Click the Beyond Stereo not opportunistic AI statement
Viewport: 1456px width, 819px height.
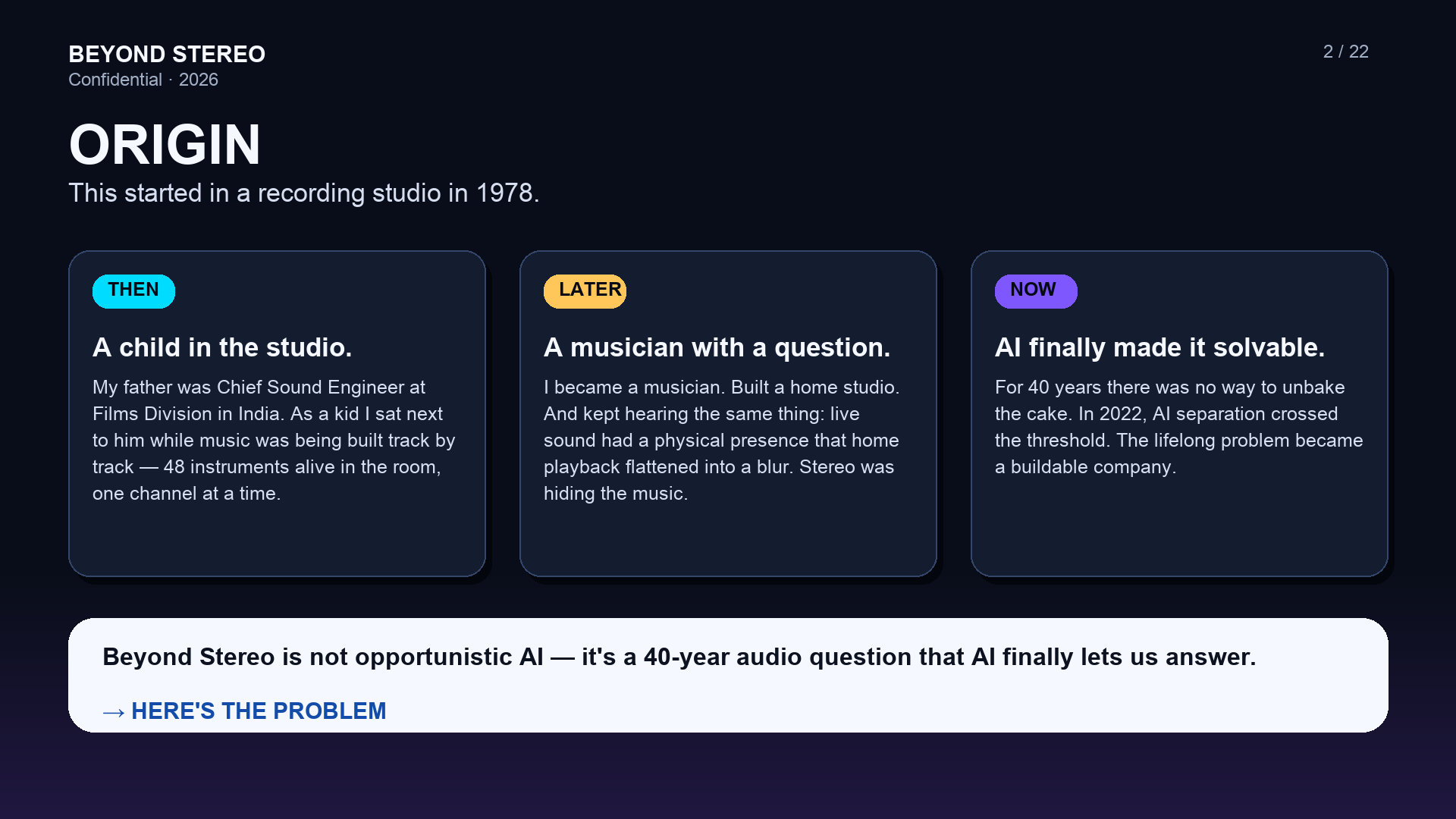(x=679, y=657)
